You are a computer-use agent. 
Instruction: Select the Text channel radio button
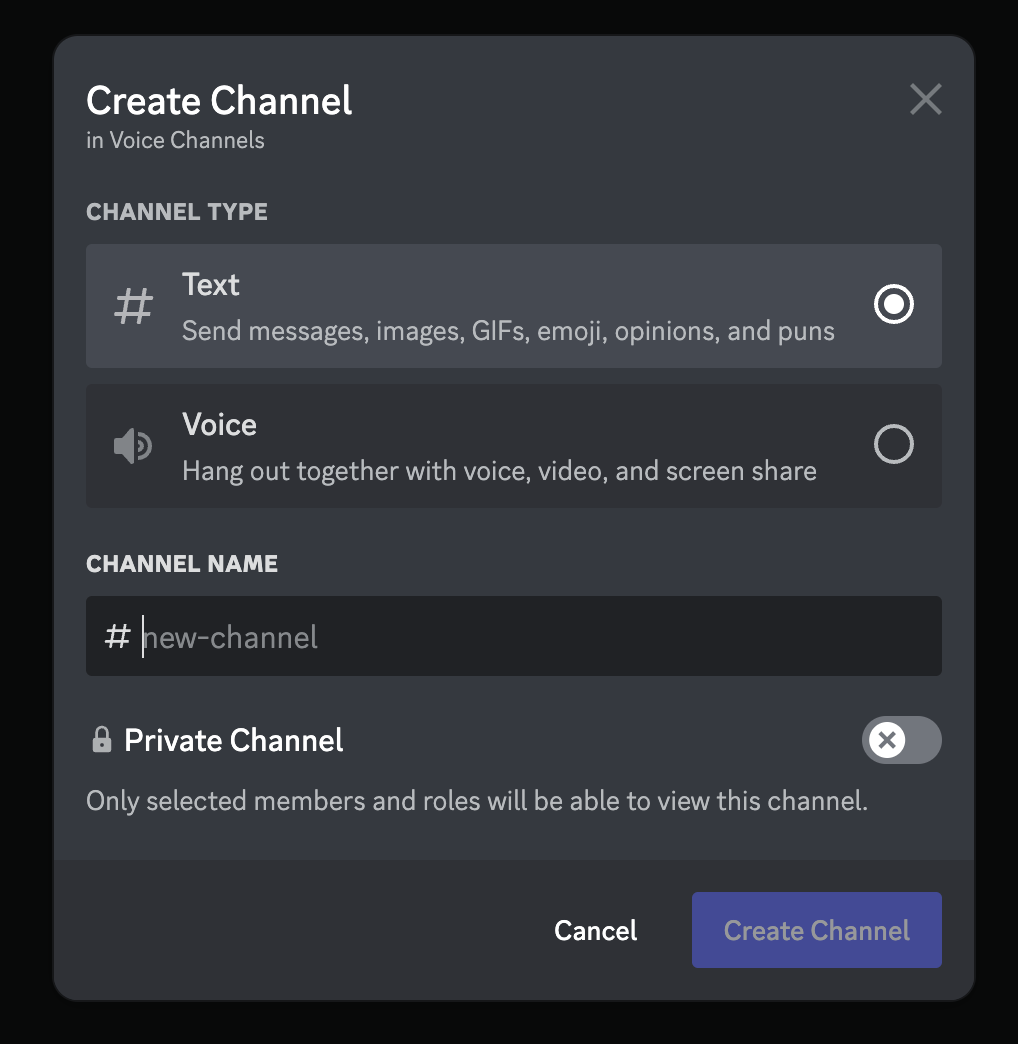click(x=893, y=304)
